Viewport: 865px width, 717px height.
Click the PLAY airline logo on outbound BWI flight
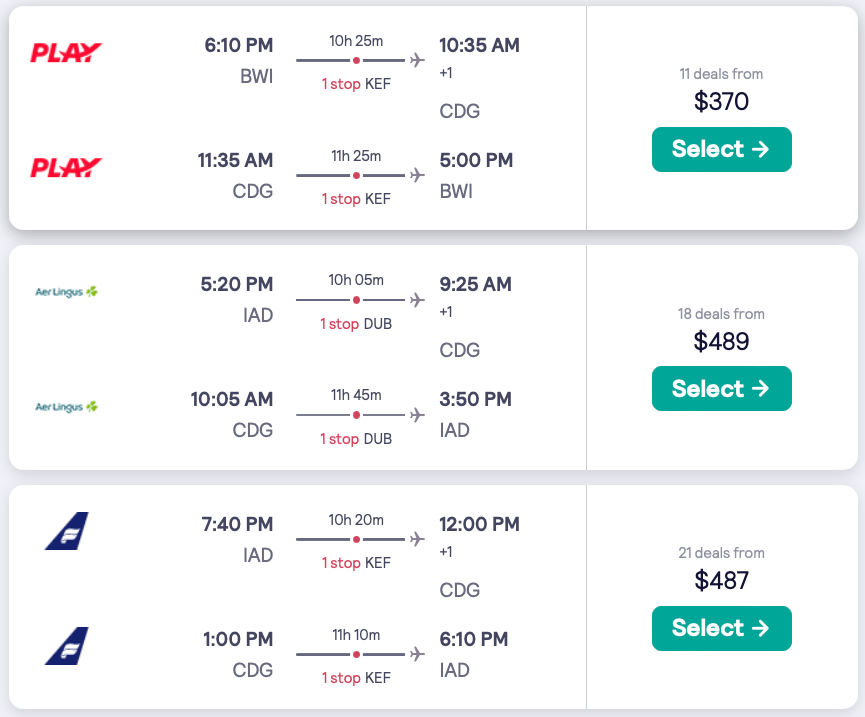(x=66, y=53)
